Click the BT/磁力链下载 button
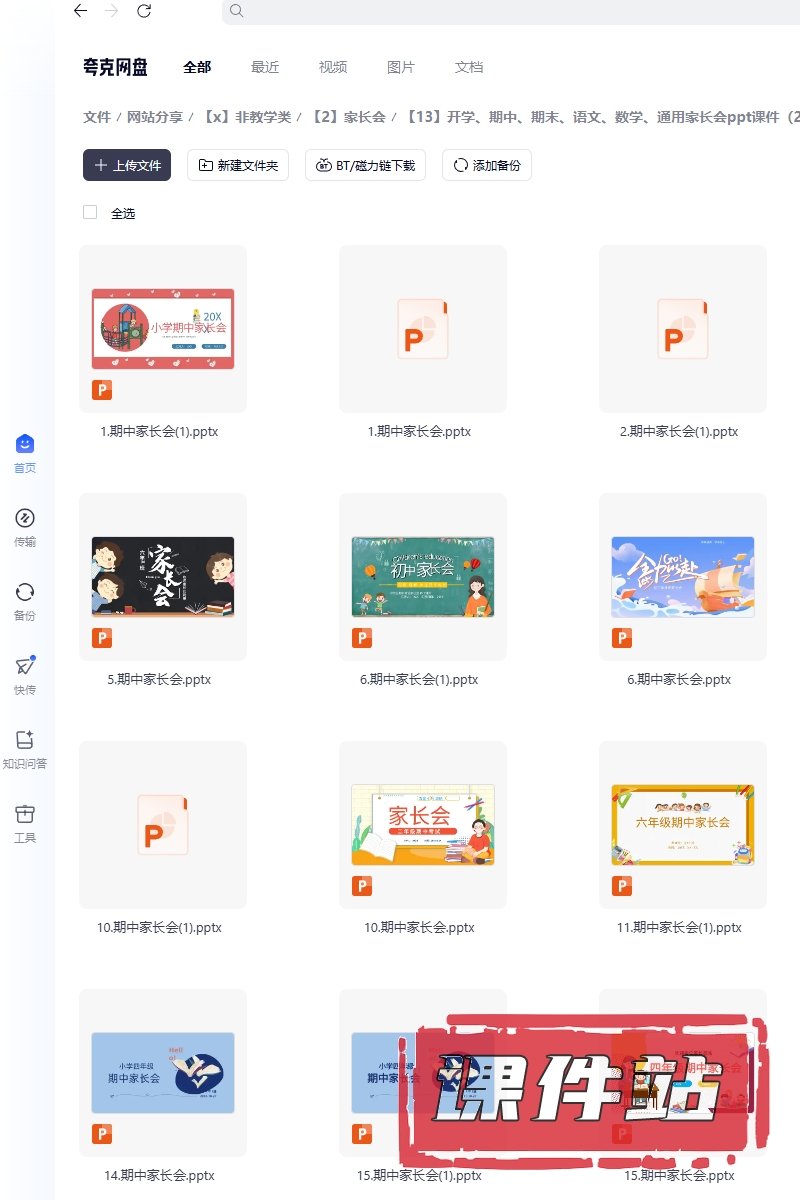The height and width of the screenshot is (1200, 800). pyautogui.click(x=366, y=165)
